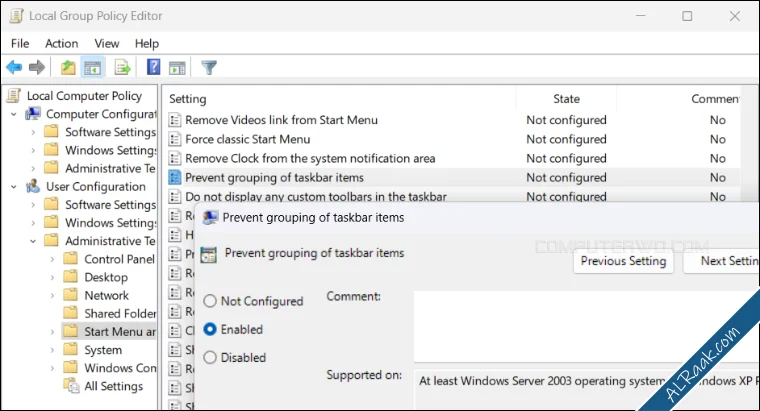Click the System folder icon in tree
Viewport: 760px width, 411px height.
click(x=71, y=349)
